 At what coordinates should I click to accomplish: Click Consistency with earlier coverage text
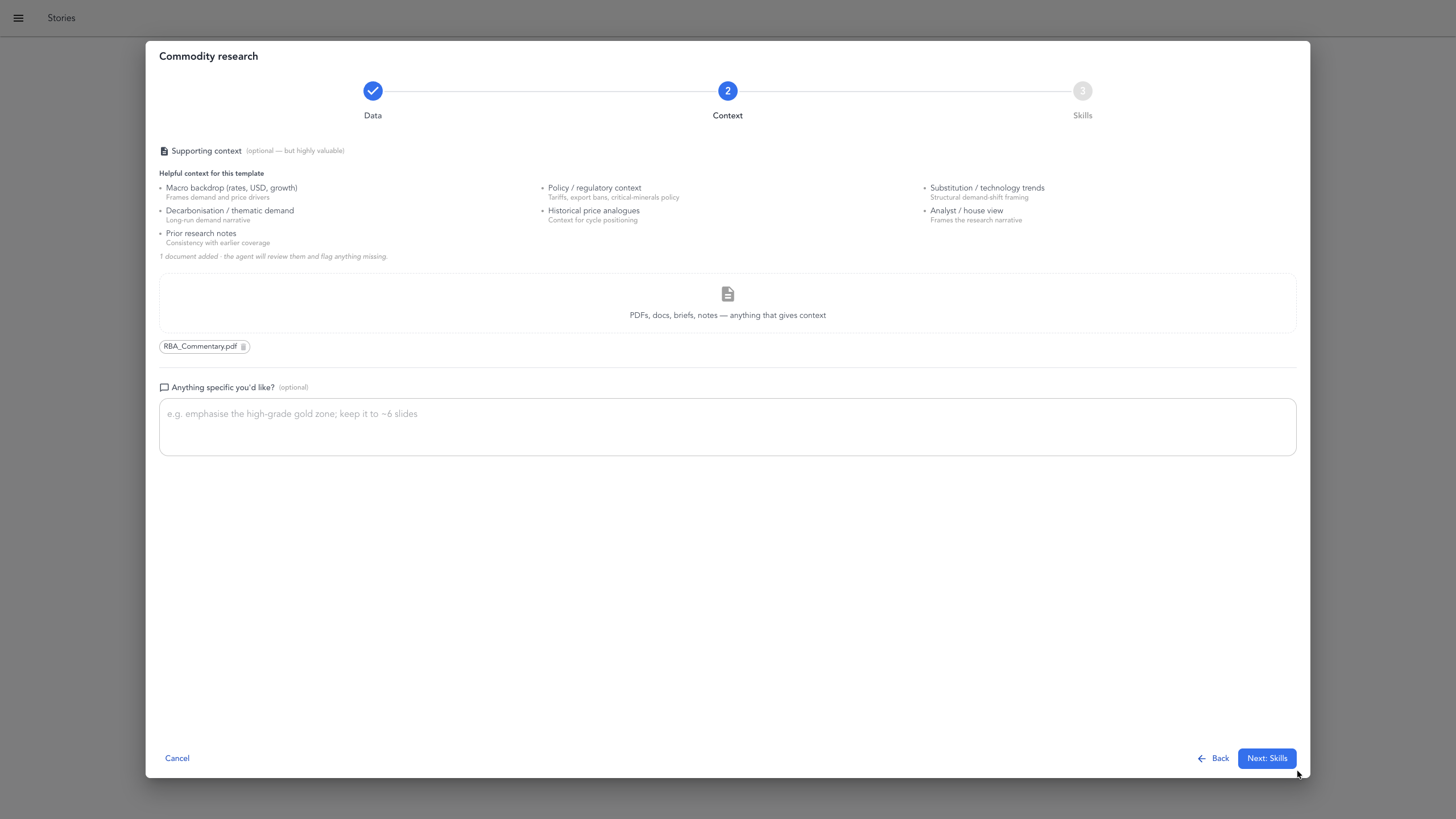pyautogui.click(x=218, y=243)
